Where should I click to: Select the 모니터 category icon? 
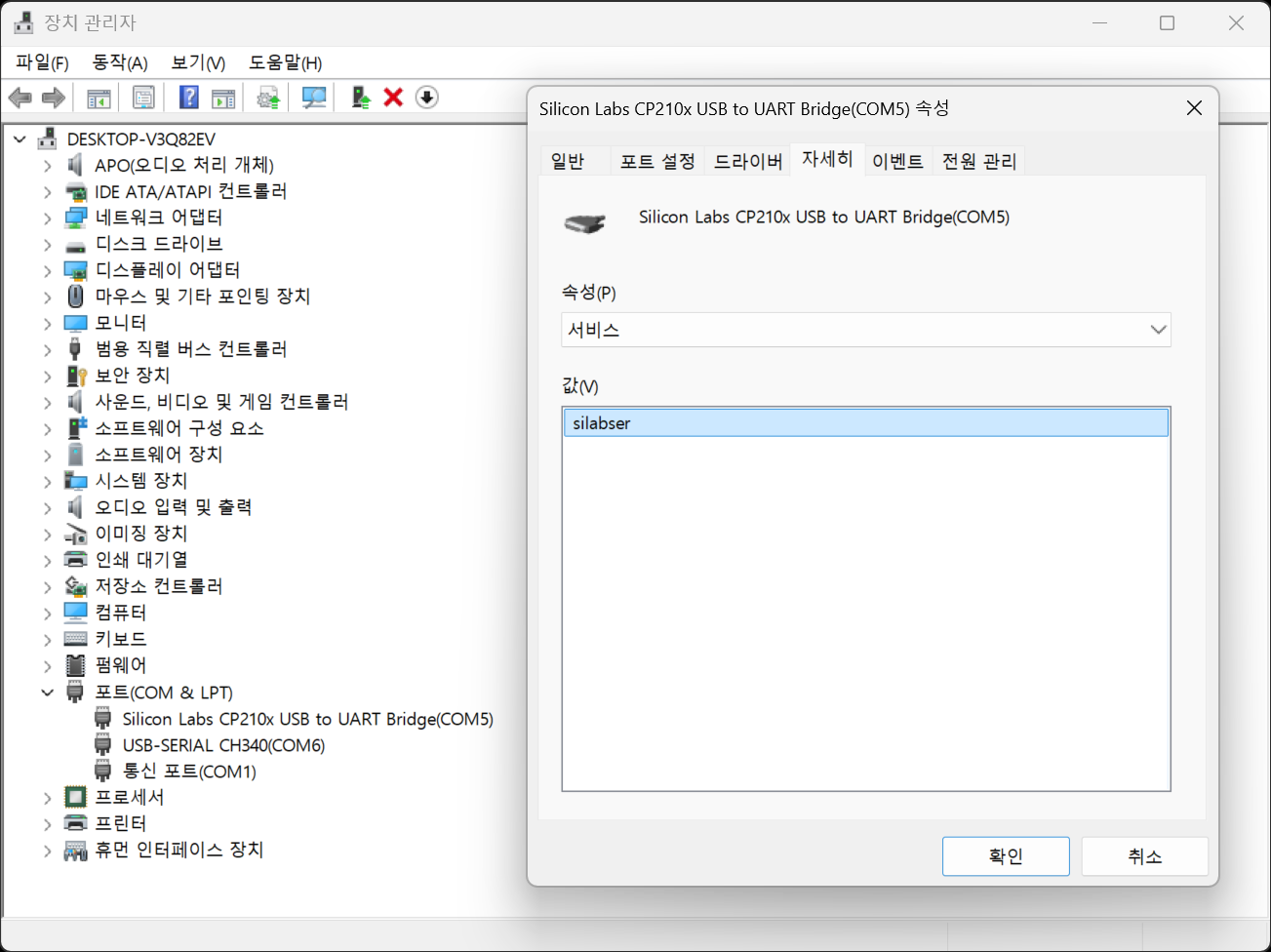pos(75,323)
